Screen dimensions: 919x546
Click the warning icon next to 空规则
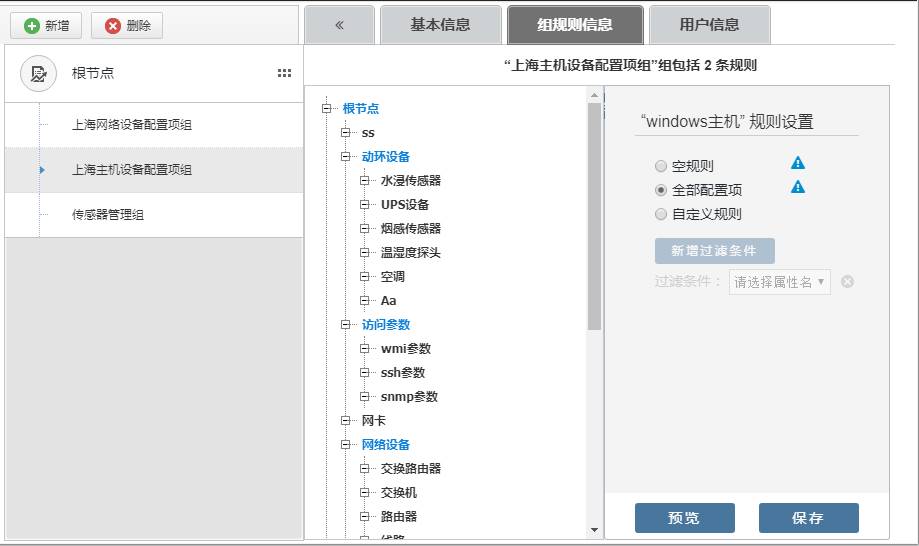coord(797,163)
